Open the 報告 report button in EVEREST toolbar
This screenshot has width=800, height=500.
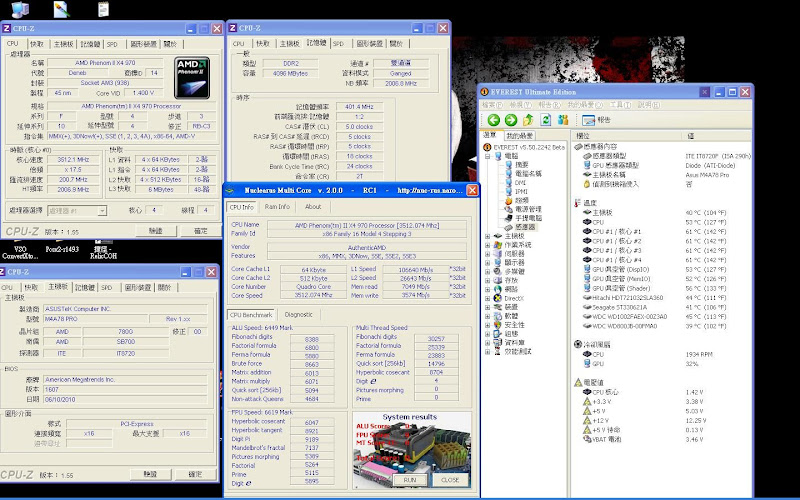click(597, 119)
